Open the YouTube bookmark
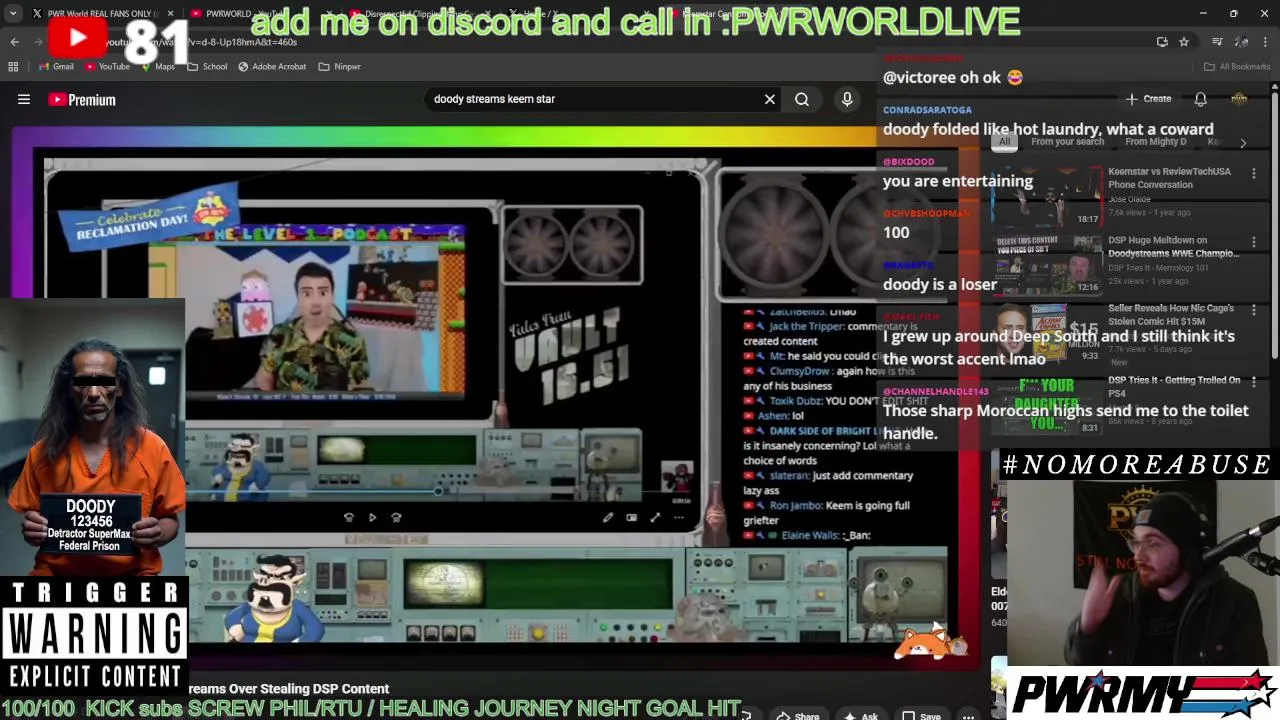Image resolution: width=1280 pixels, height=720 pixels. click(x=107, y=67)
